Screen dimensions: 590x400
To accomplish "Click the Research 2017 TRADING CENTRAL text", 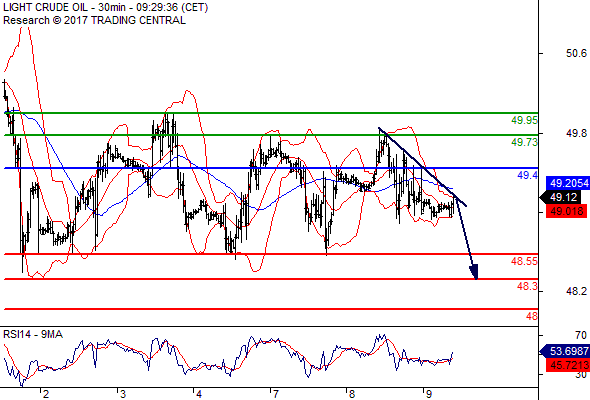I will pos(94,20).
